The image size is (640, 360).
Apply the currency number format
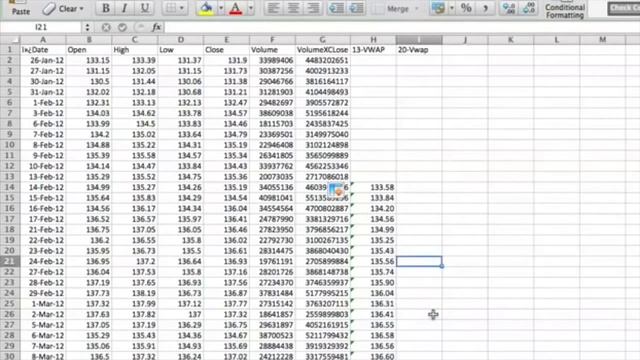point(439,8)
